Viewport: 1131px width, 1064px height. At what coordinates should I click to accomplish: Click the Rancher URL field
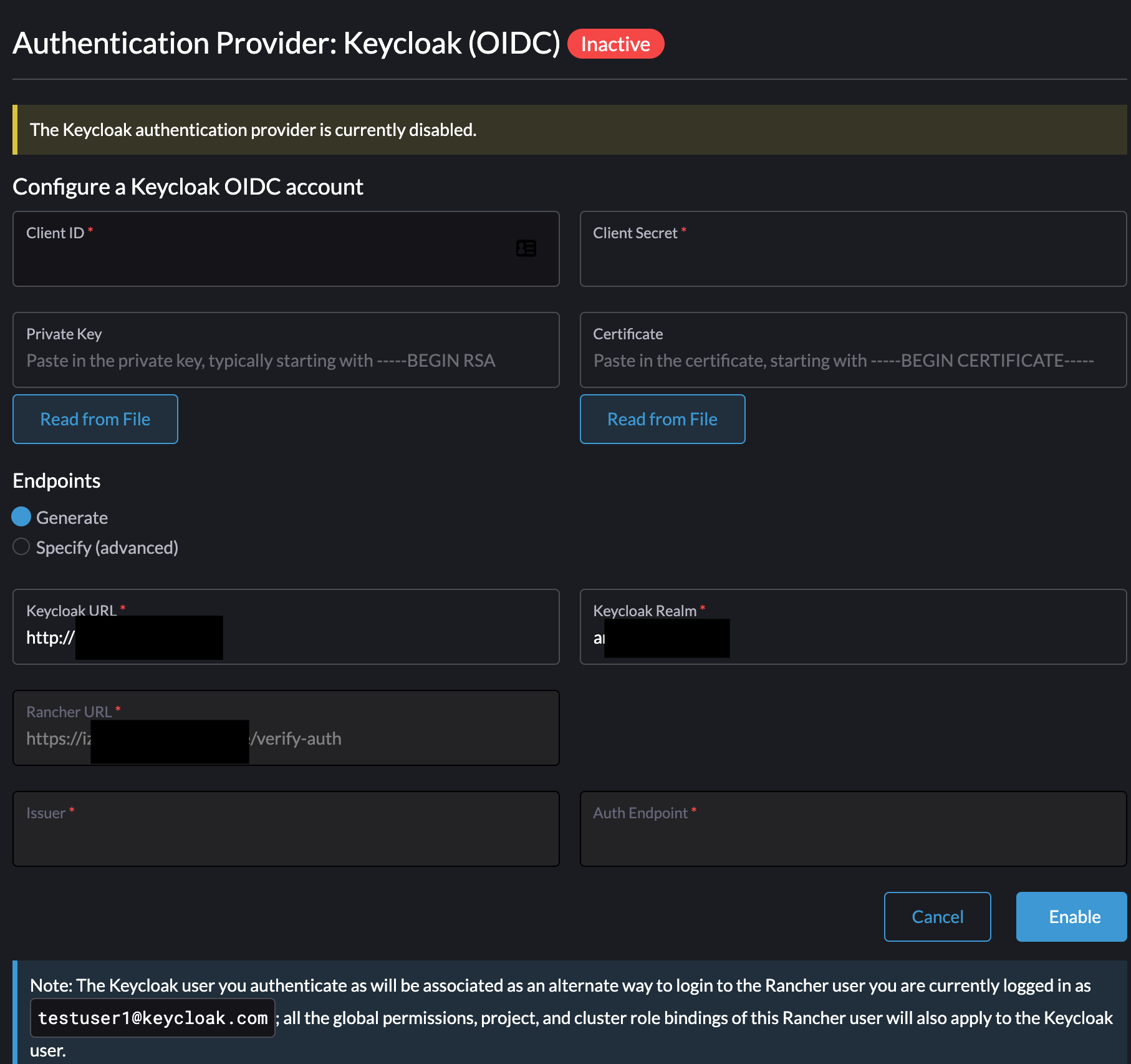point(286,728)
